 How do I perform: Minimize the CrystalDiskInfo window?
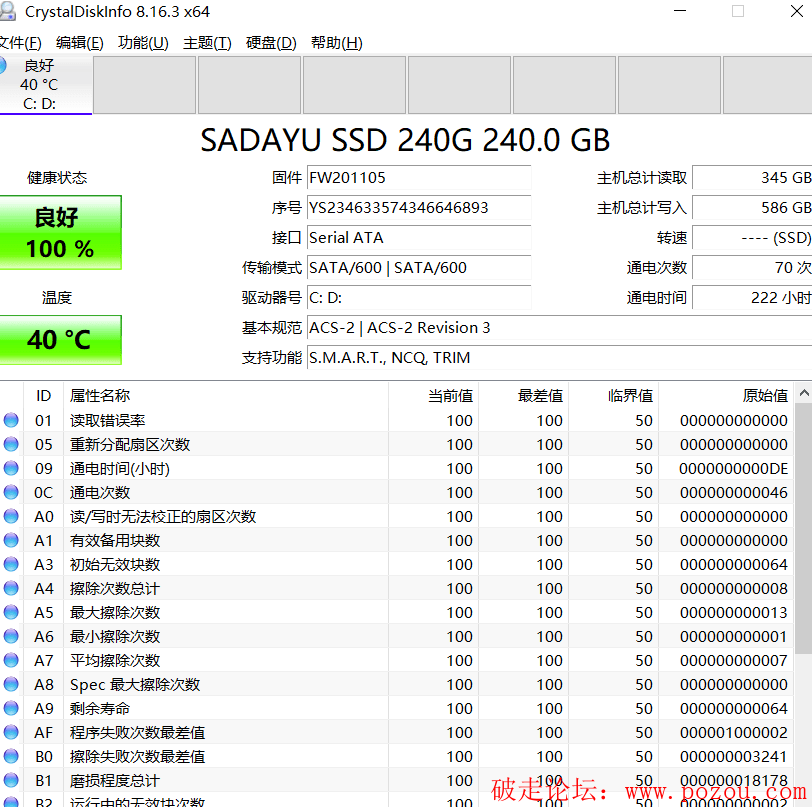coord(679,11)
